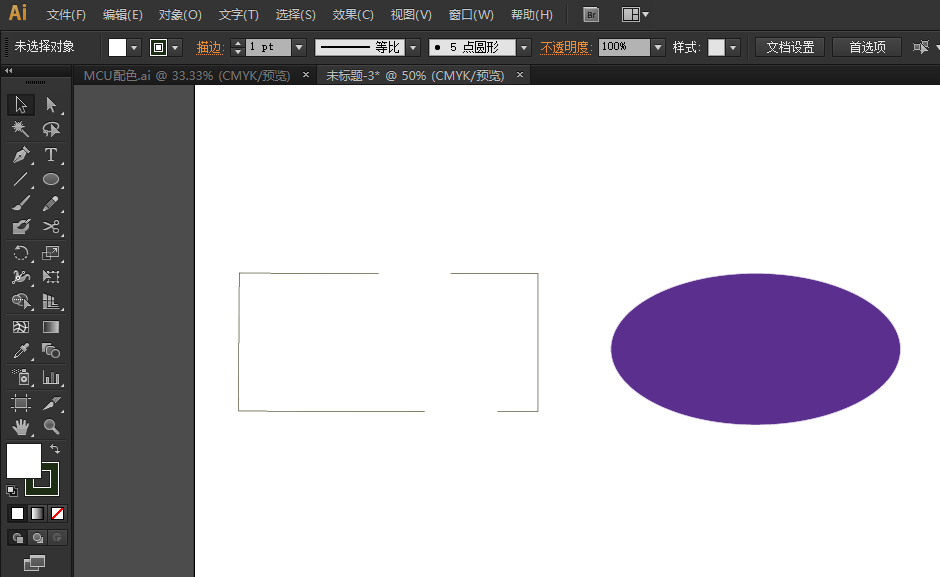The image size is (940, 577).
Task: Open Adobe Bridge via Br icon
Action: point(591,15)
